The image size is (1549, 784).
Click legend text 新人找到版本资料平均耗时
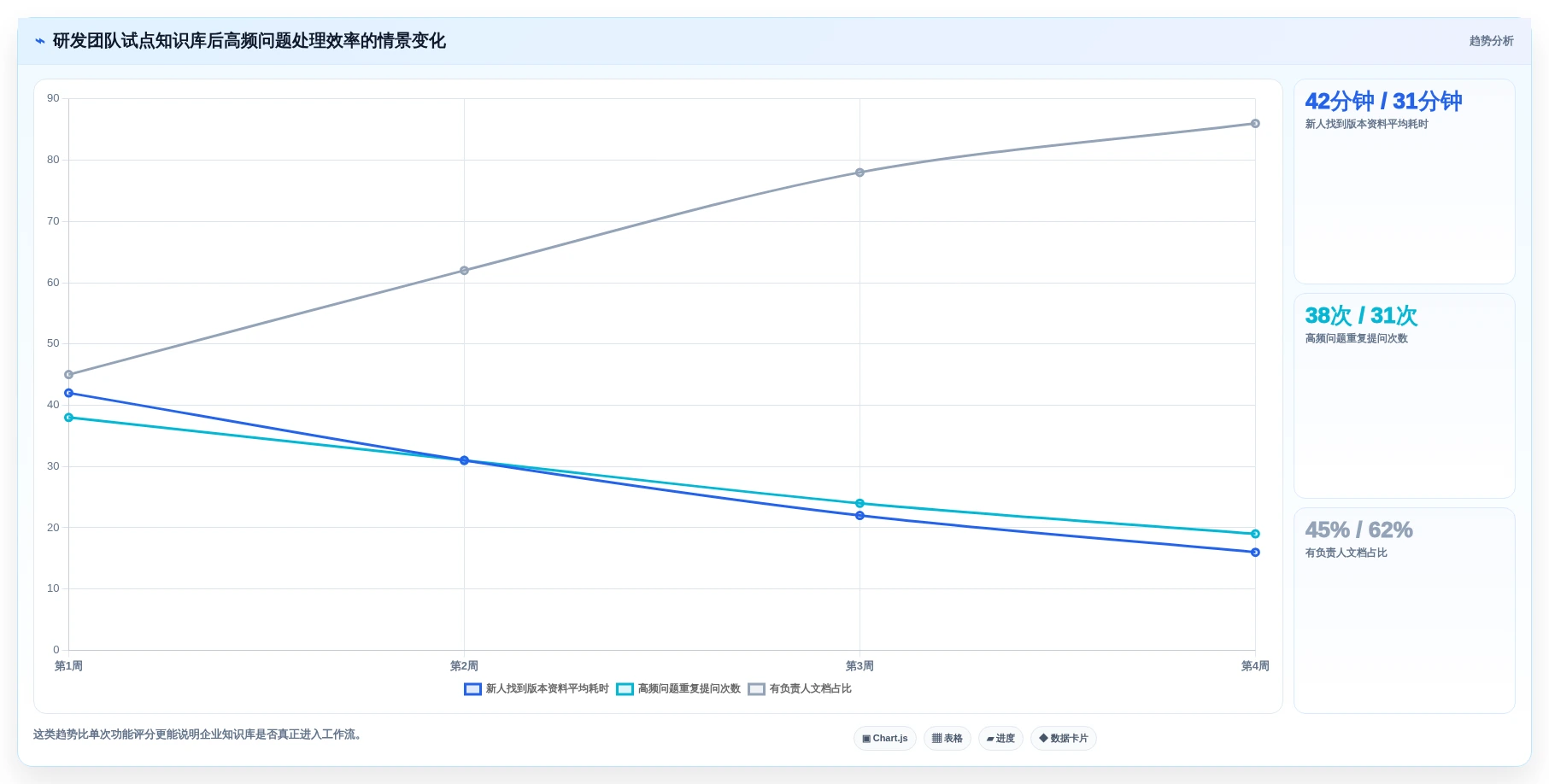[x=548, y=689]
